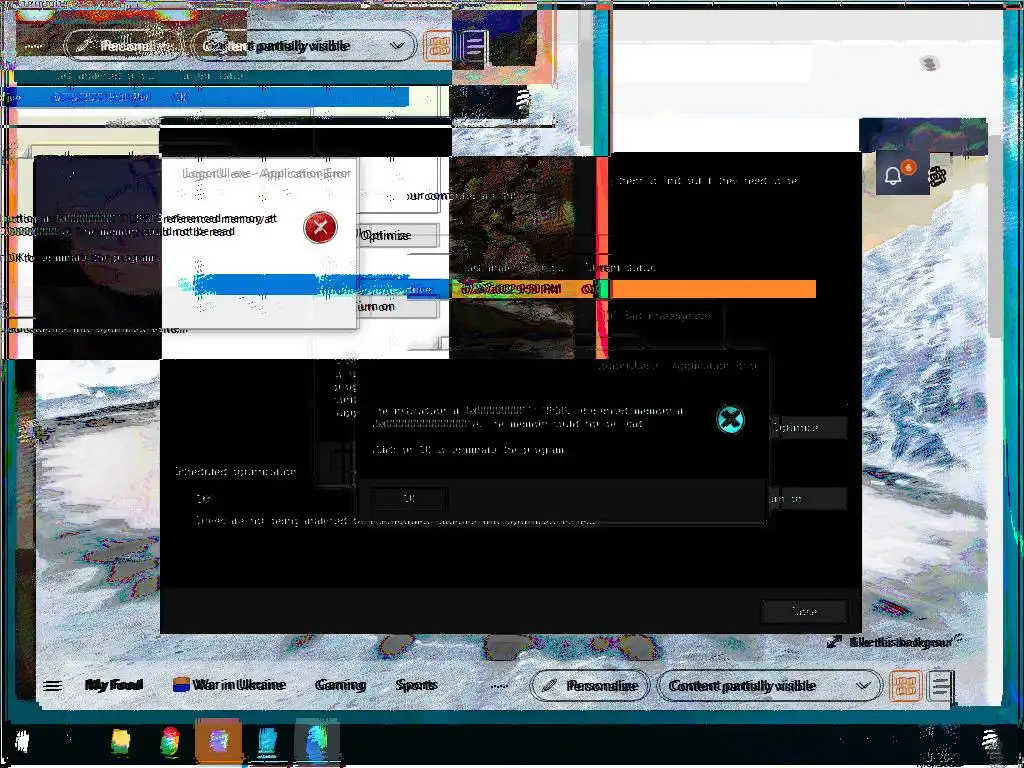This screenshot has width=1024, height=768.
Task: Select the Gaming tab
Action: click(x=340, y=685)
